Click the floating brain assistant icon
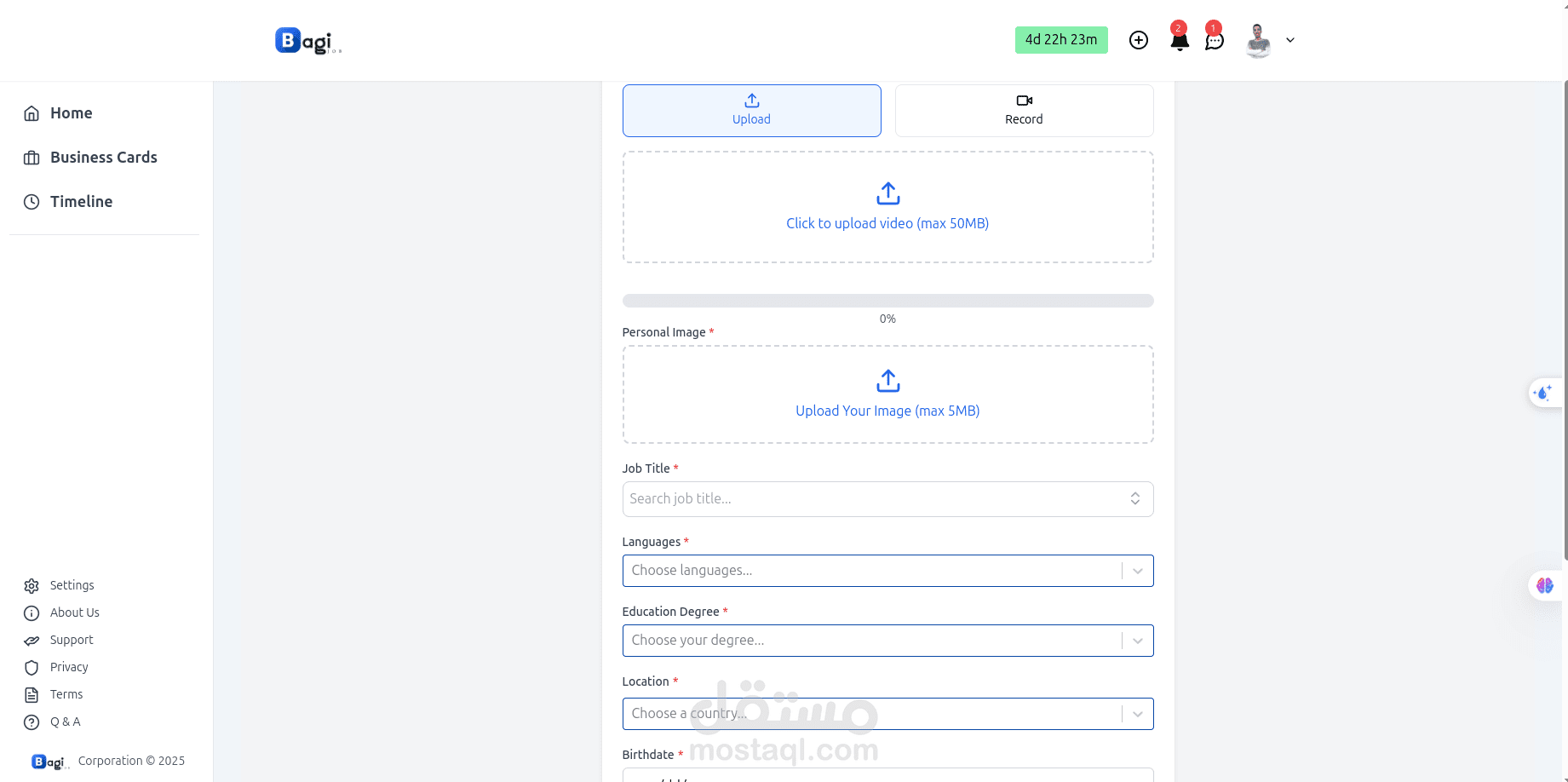1568x782 pixels. tap(1544, 585)
